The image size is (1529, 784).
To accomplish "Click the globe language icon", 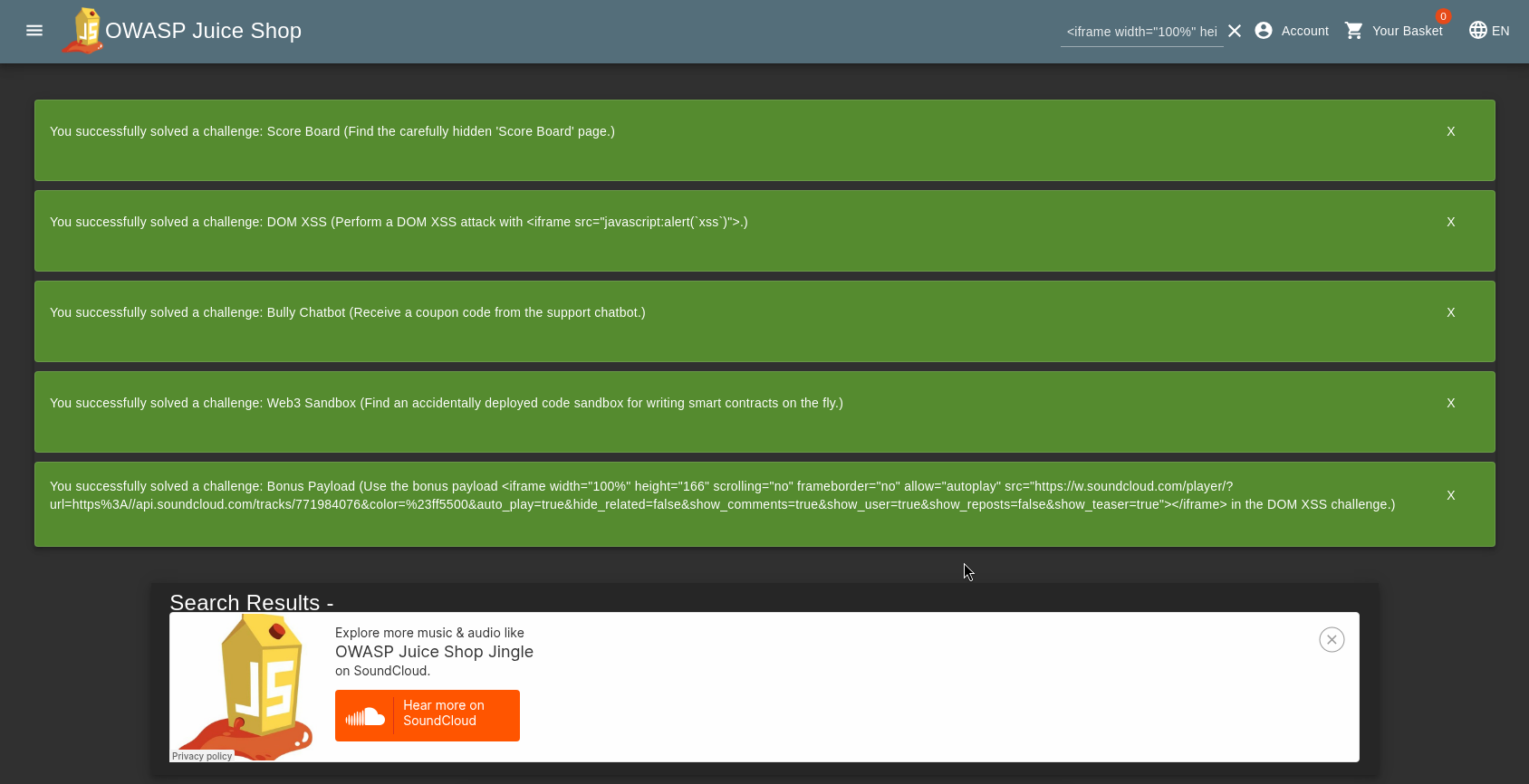I will pyautogui.click(x=1477, y=31).
